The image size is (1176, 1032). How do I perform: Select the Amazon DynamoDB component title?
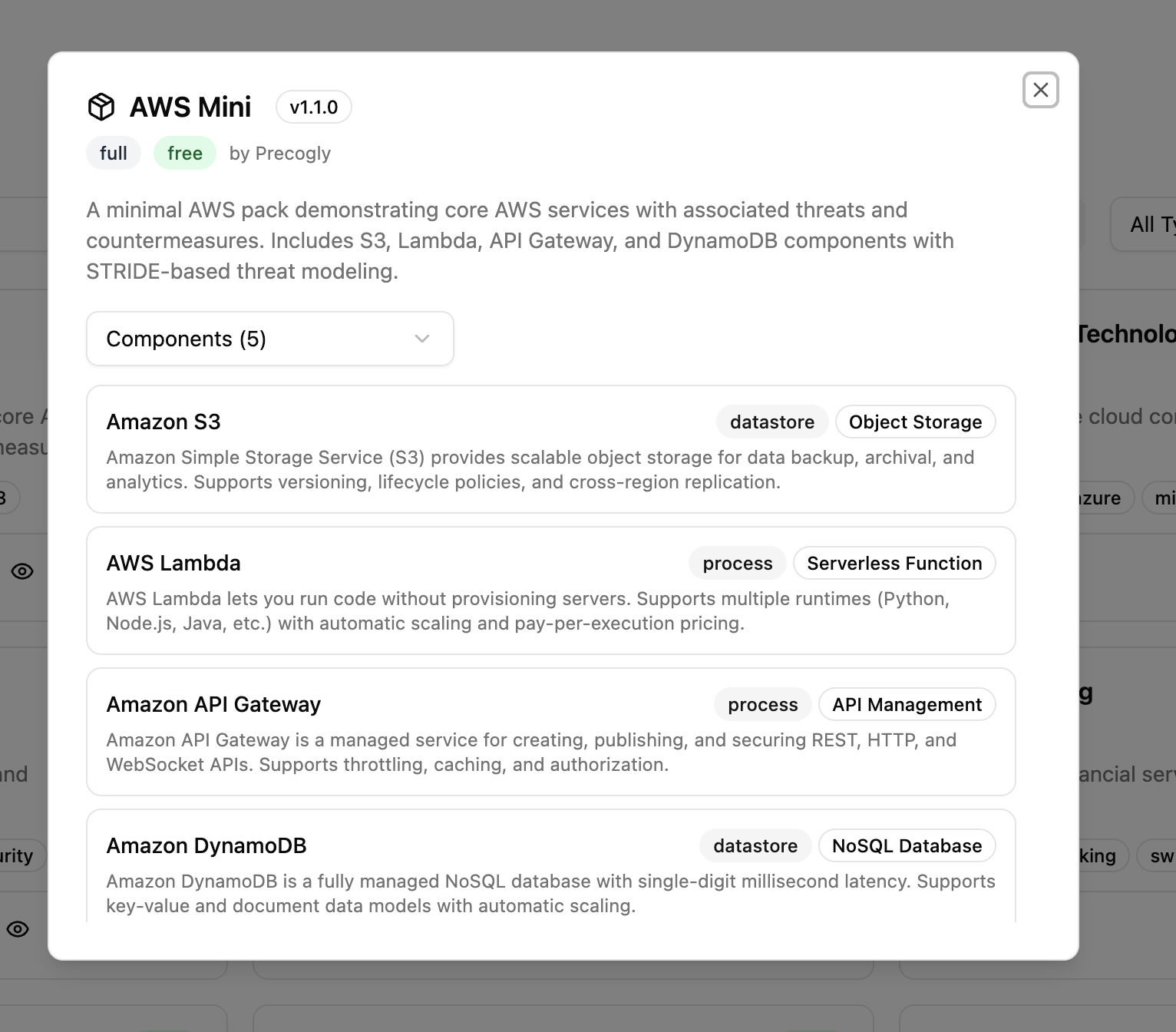click(206, 845)
